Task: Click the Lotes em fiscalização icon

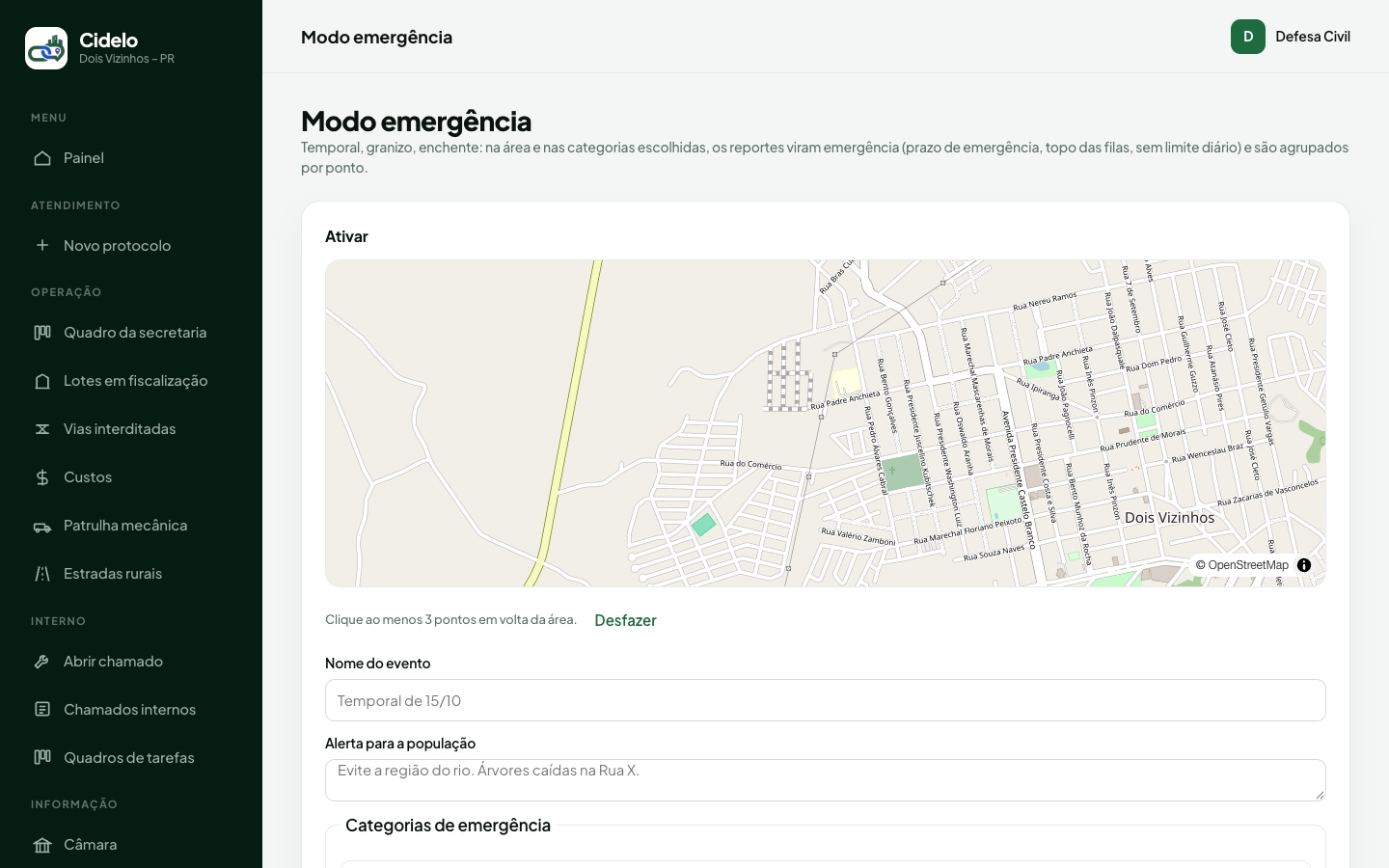Action: point(42,381)
